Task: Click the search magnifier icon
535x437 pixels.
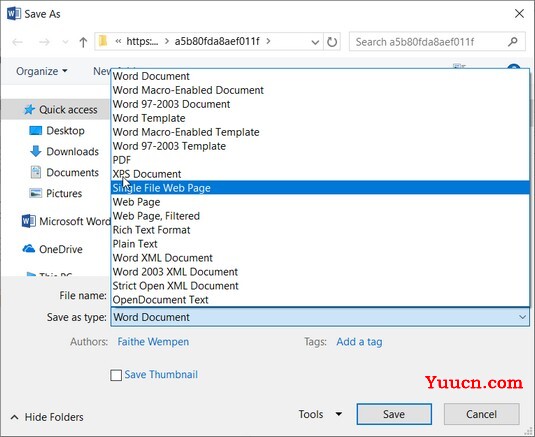Action: click(x=512, y=42)
